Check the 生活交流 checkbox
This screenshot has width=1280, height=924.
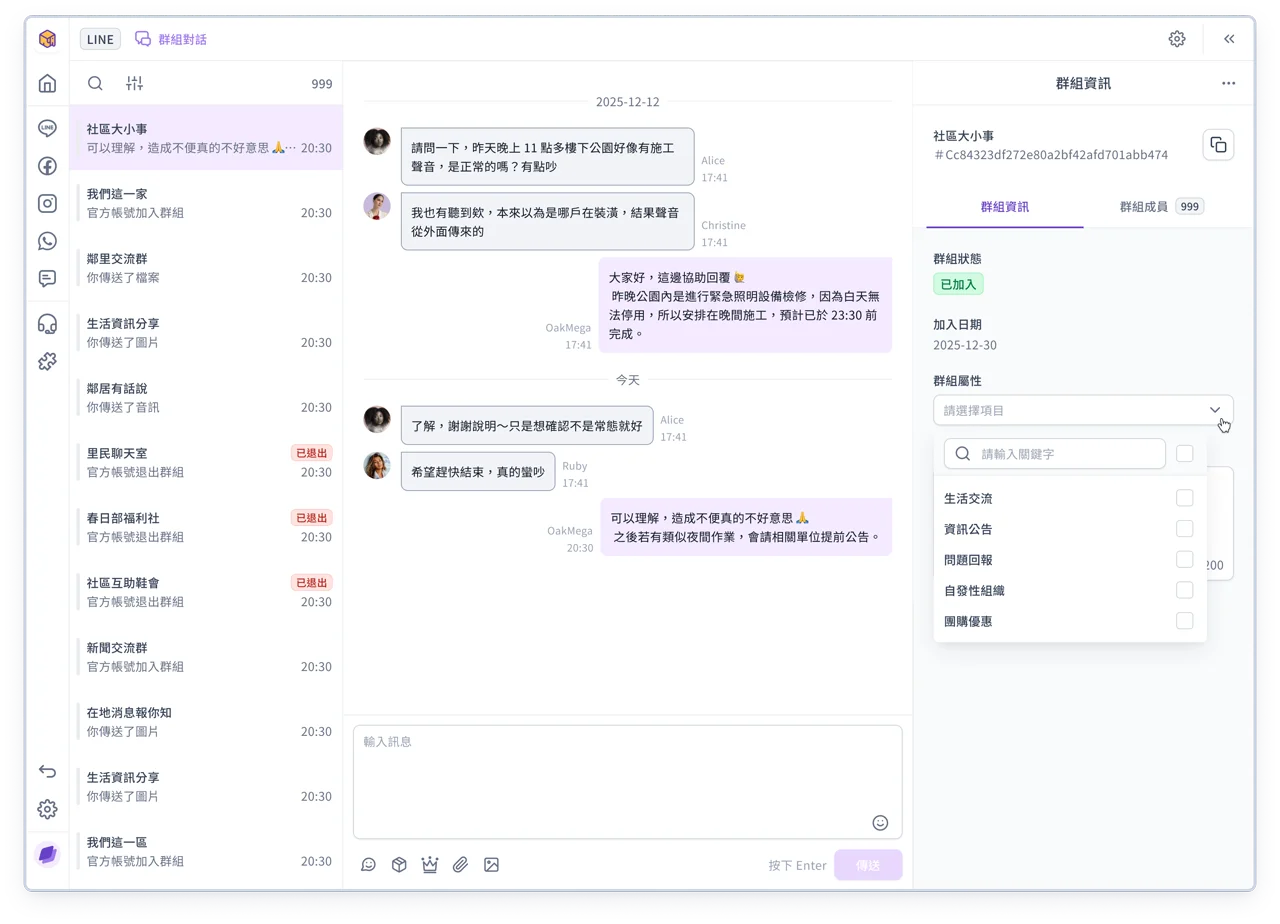coord(1185,498)
